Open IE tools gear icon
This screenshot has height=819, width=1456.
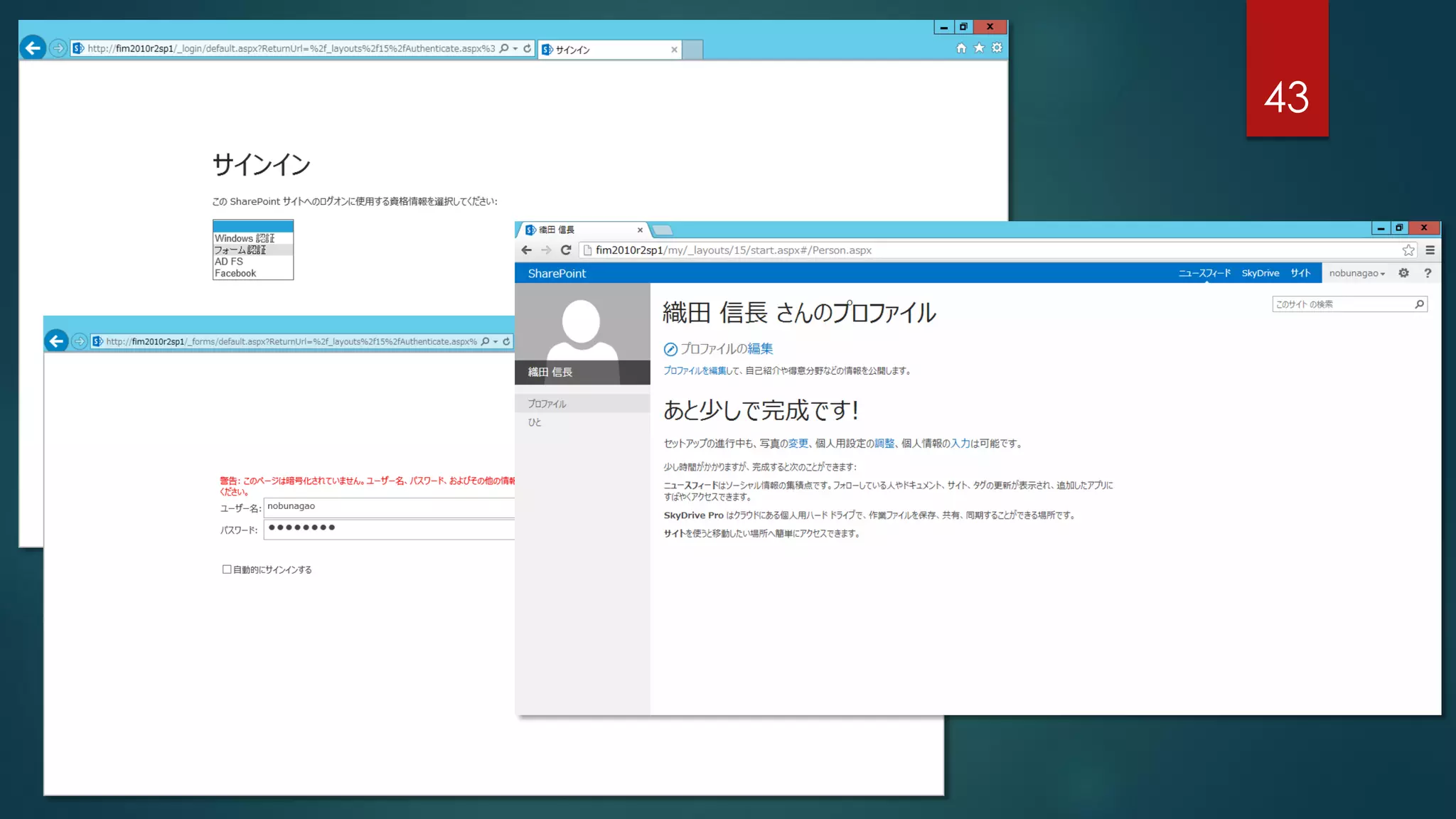(x=997, y=48)
